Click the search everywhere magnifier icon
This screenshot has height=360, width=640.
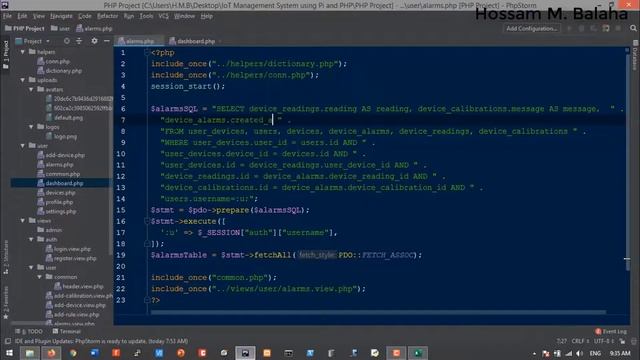[x=633, y=28]
